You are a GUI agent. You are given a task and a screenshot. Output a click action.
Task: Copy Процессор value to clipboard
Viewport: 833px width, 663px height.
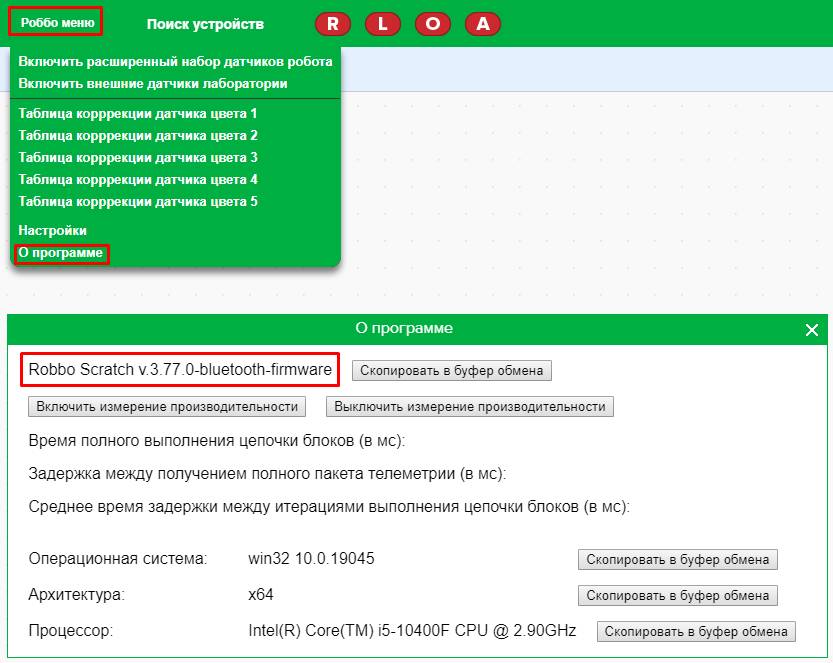696,631
